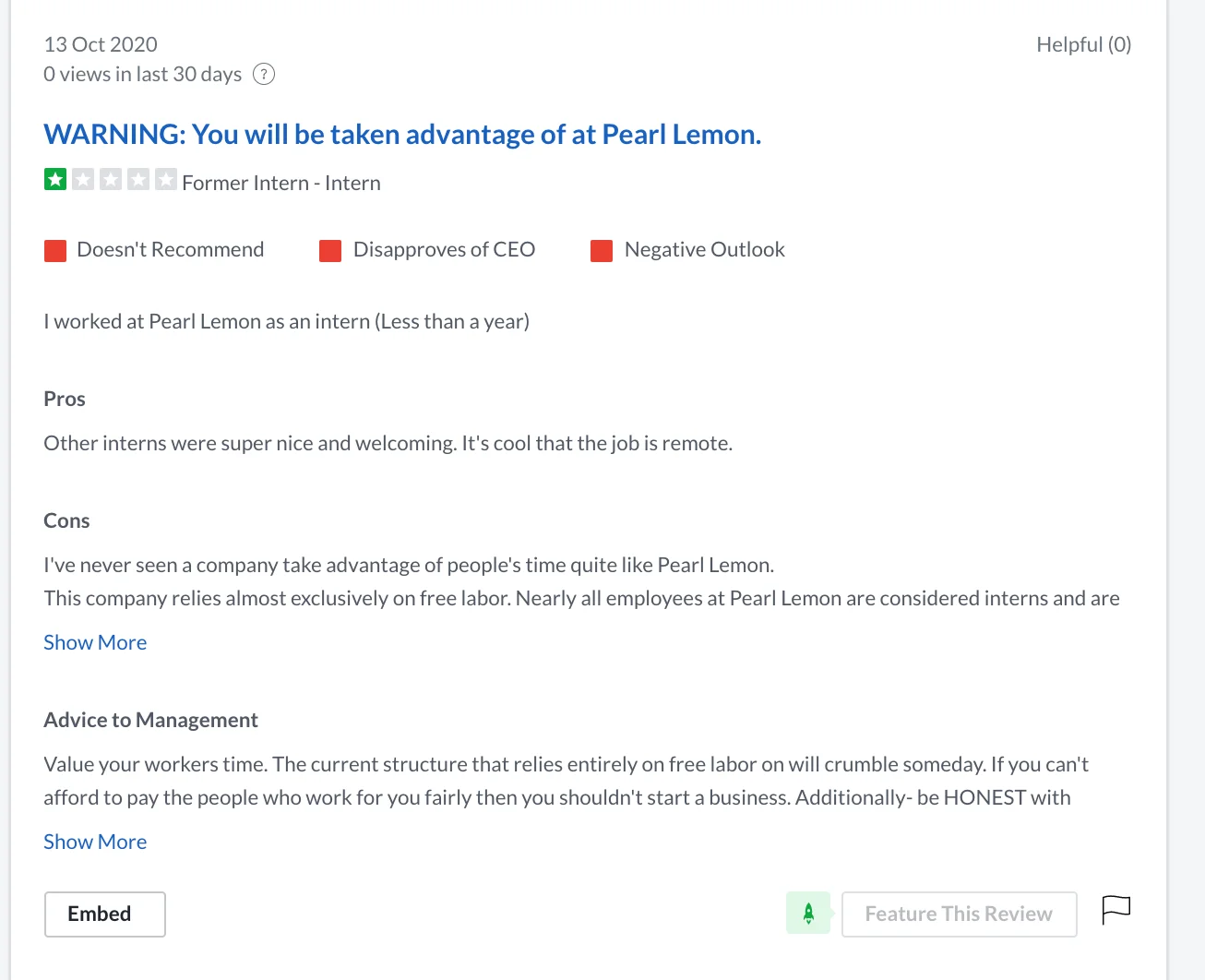The height and width of the screenshot is (980, 1205).
Task: Click the fifth gray star in rating
Action: point(166,179)
